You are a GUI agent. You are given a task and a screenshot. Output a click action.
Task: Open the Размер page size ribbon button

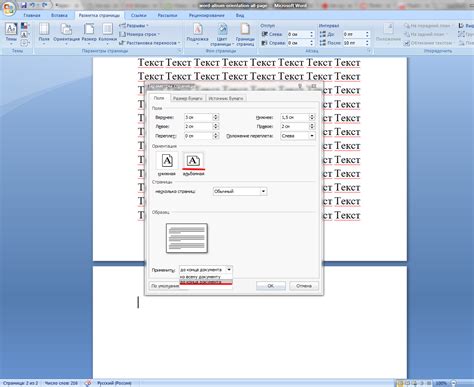(89, 33)
